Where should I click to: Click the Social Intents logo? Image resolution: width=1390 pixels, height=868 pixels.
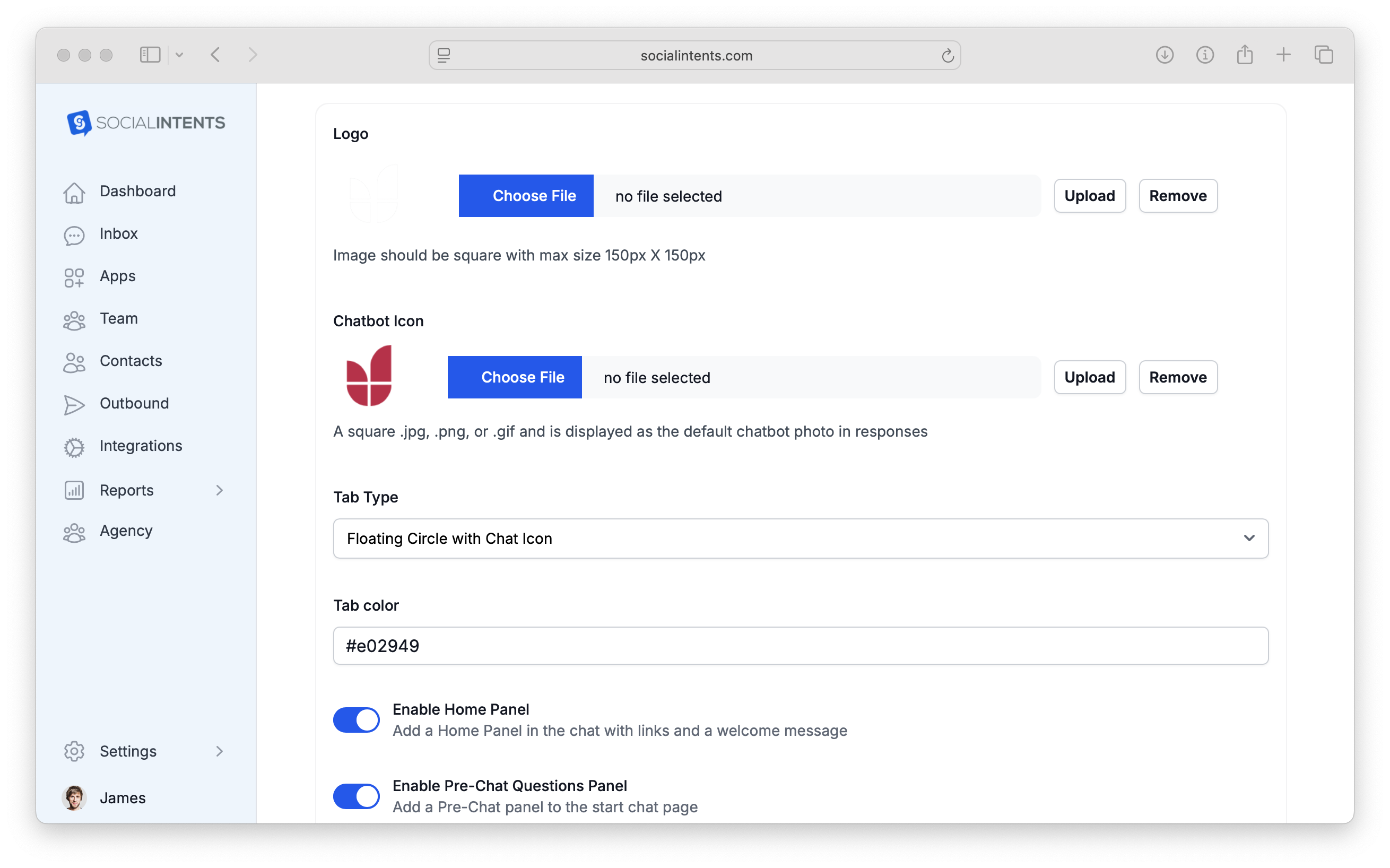coord(146,122)
